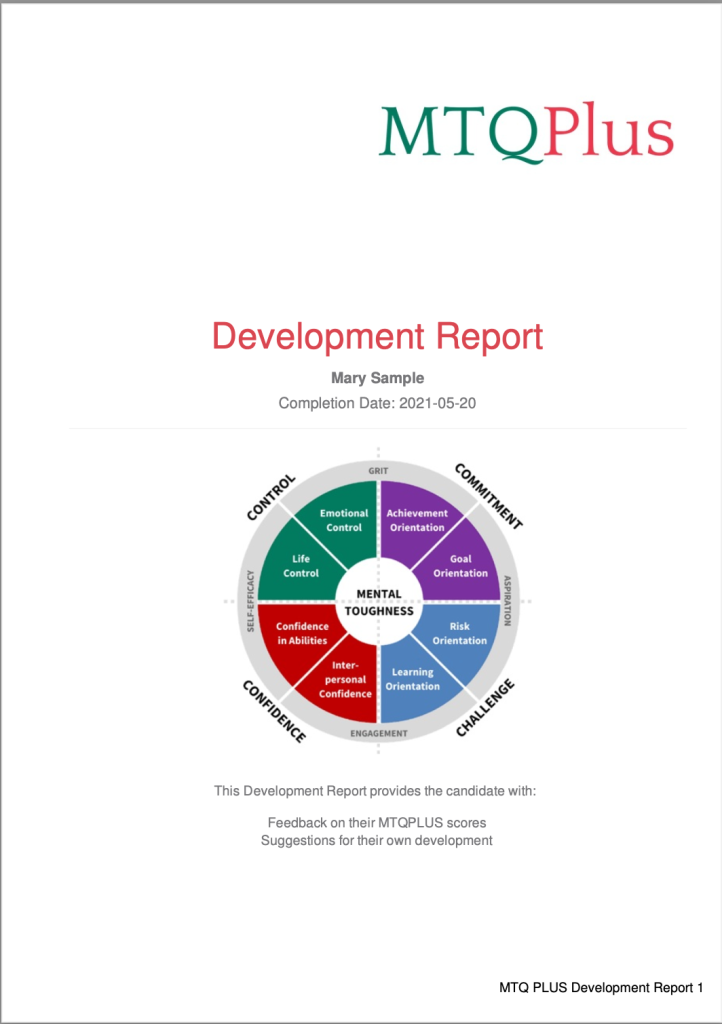
Task: Select the Learning Orientation segment
Action: click(412, 679)
